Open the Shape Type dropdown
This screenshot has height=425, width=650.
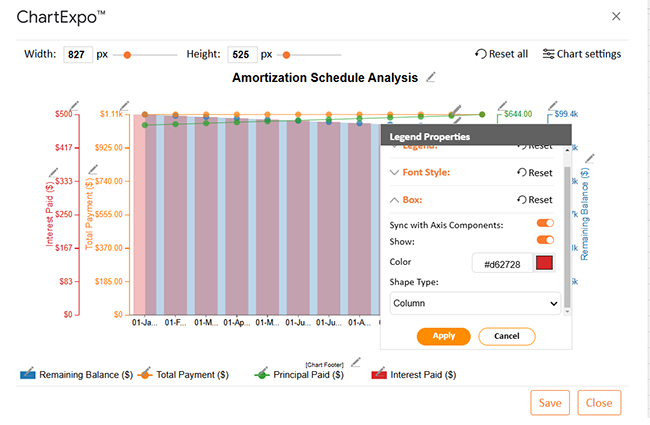pos(475,302)
